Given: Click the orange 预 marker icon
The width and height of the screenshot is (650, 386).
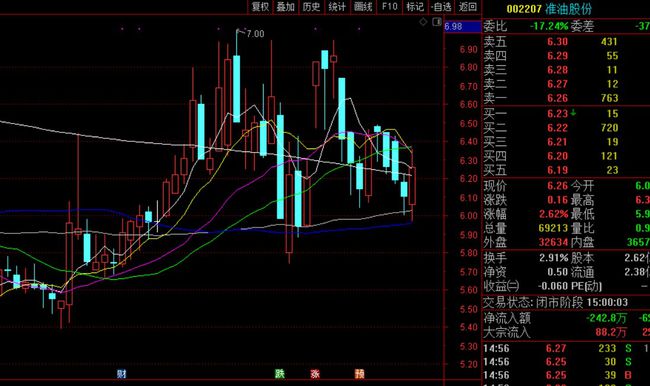Looking at the screenshot, I should [359, 374].
